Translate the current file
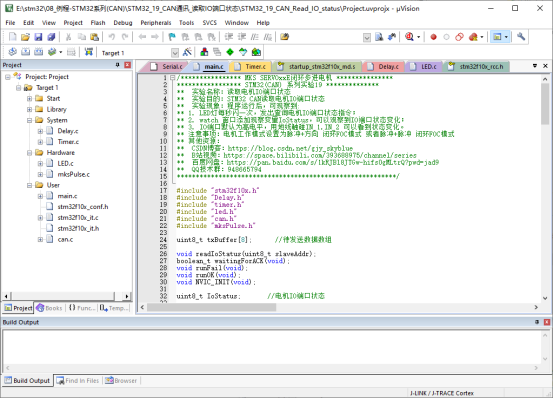Image resolution: width=554 pixels, height=398 pixels. (x=12, y=52)
